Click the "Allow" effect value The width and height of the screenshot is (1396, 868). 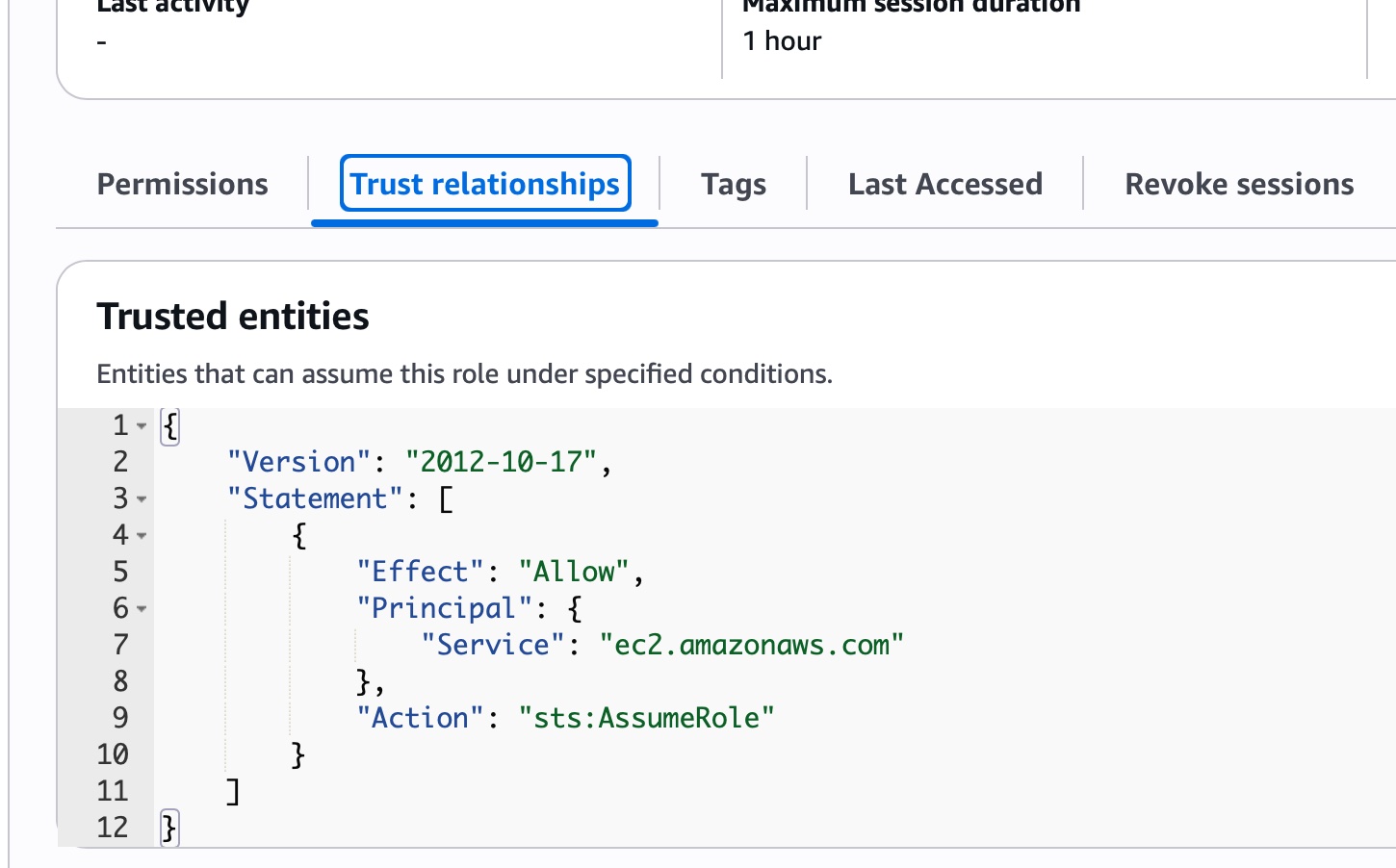tap(574, 572)
